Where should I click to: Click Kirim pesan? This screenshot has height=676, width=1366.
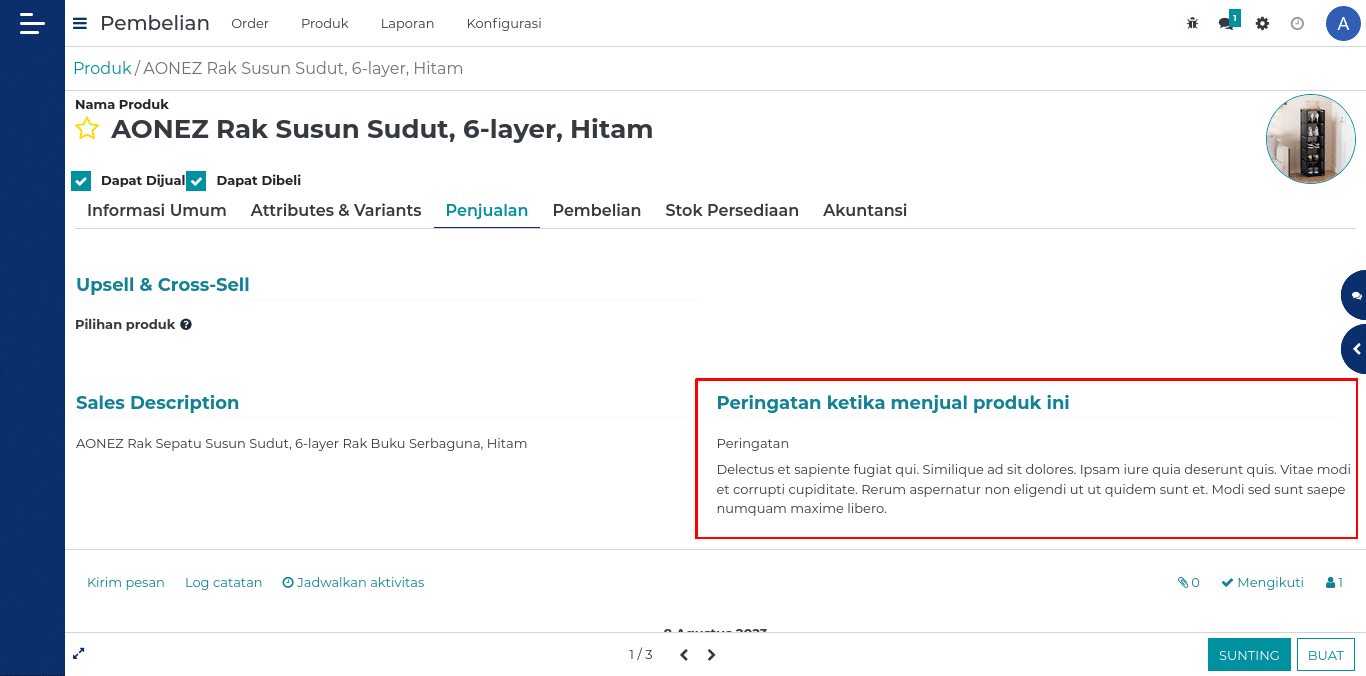tap(126, 583)
